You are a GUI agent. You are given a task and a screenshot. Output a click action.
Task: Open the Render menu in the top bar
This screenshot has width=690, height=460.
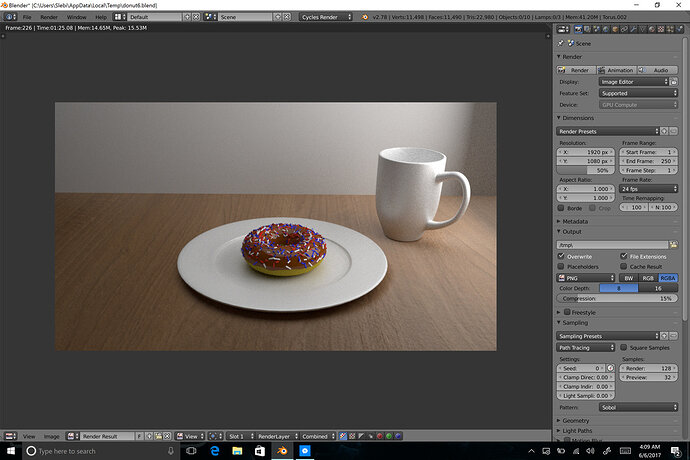[x=49, y=17]
